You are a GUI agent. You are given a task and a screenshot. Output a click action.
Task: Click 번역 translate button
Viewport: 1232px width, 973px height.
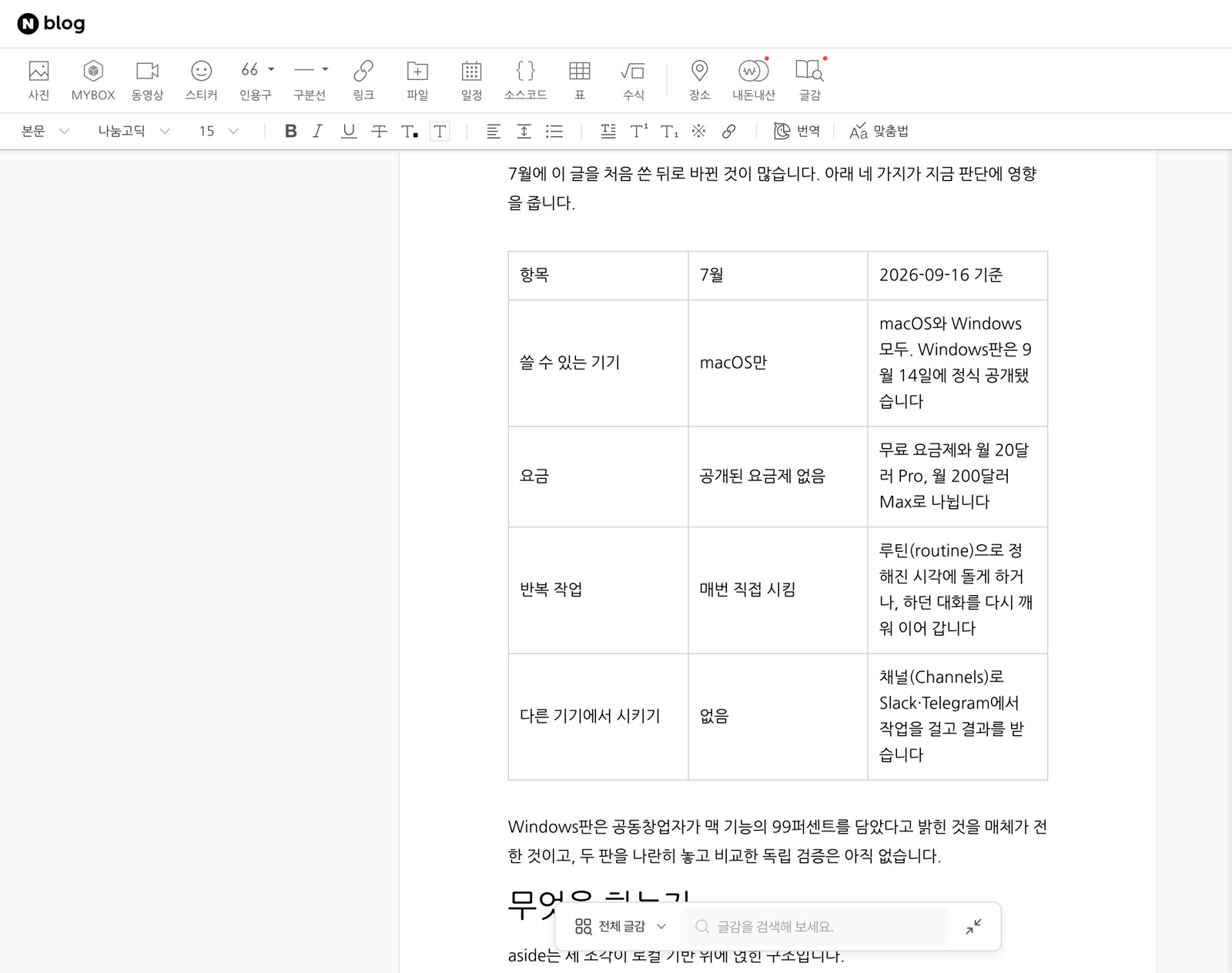pyautogui.click(x=796, y=132)
